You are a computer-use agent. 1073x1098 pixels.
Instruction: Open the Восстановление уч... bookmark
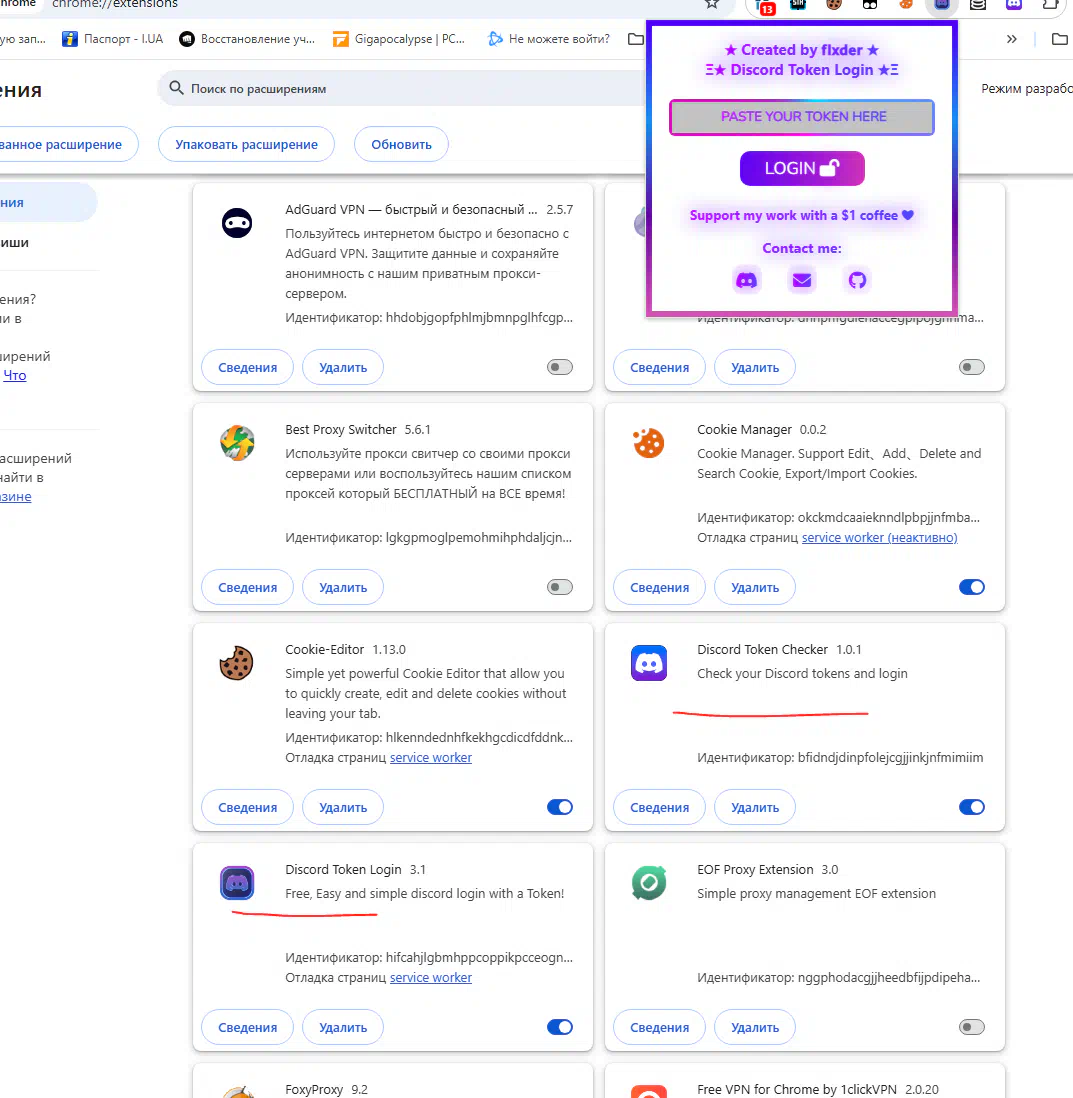pyautogui.click(x=247, y=39)
